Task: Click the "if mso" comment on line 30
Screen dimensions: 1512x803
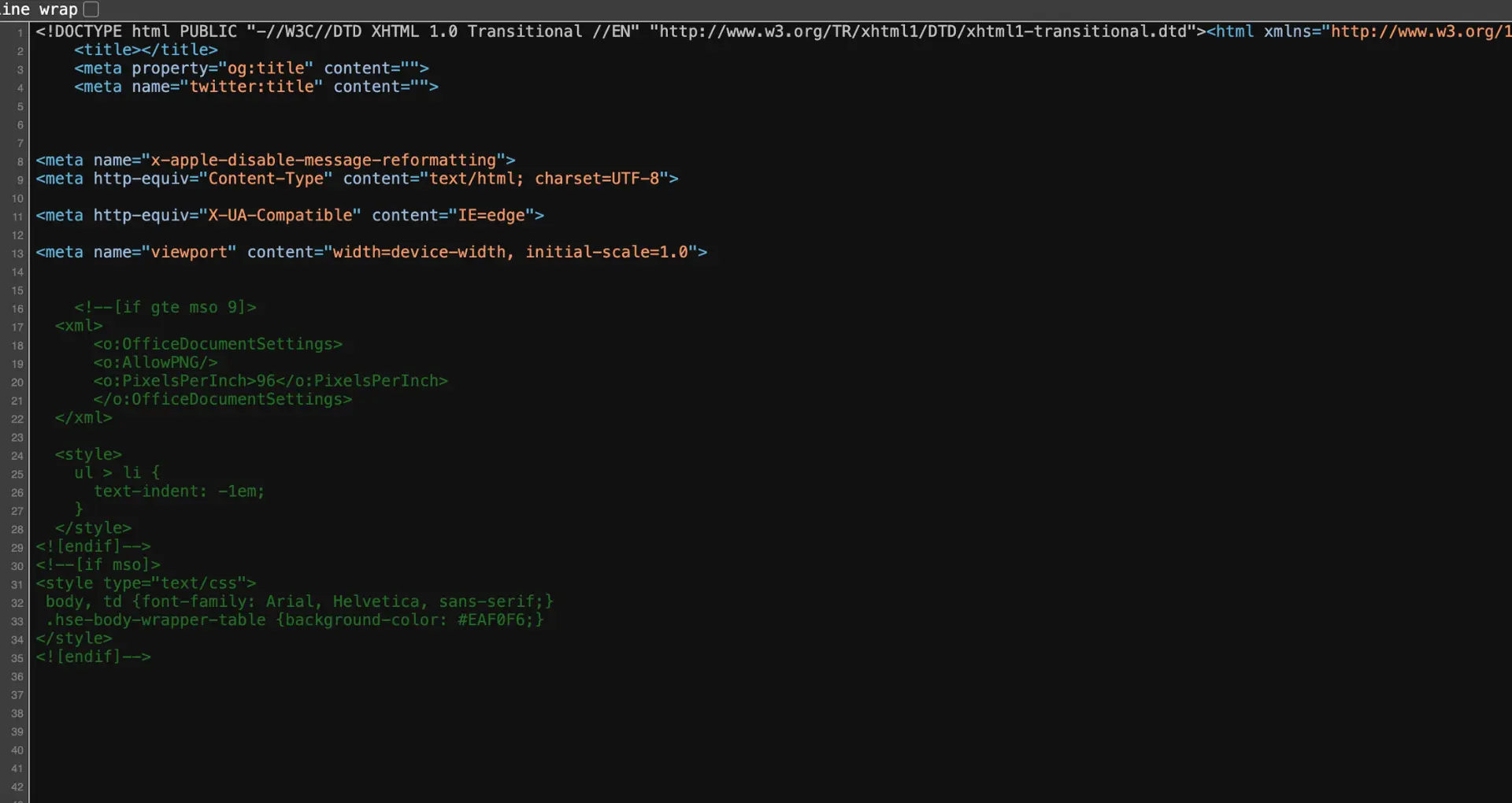Action: click(x=98, y=565)
